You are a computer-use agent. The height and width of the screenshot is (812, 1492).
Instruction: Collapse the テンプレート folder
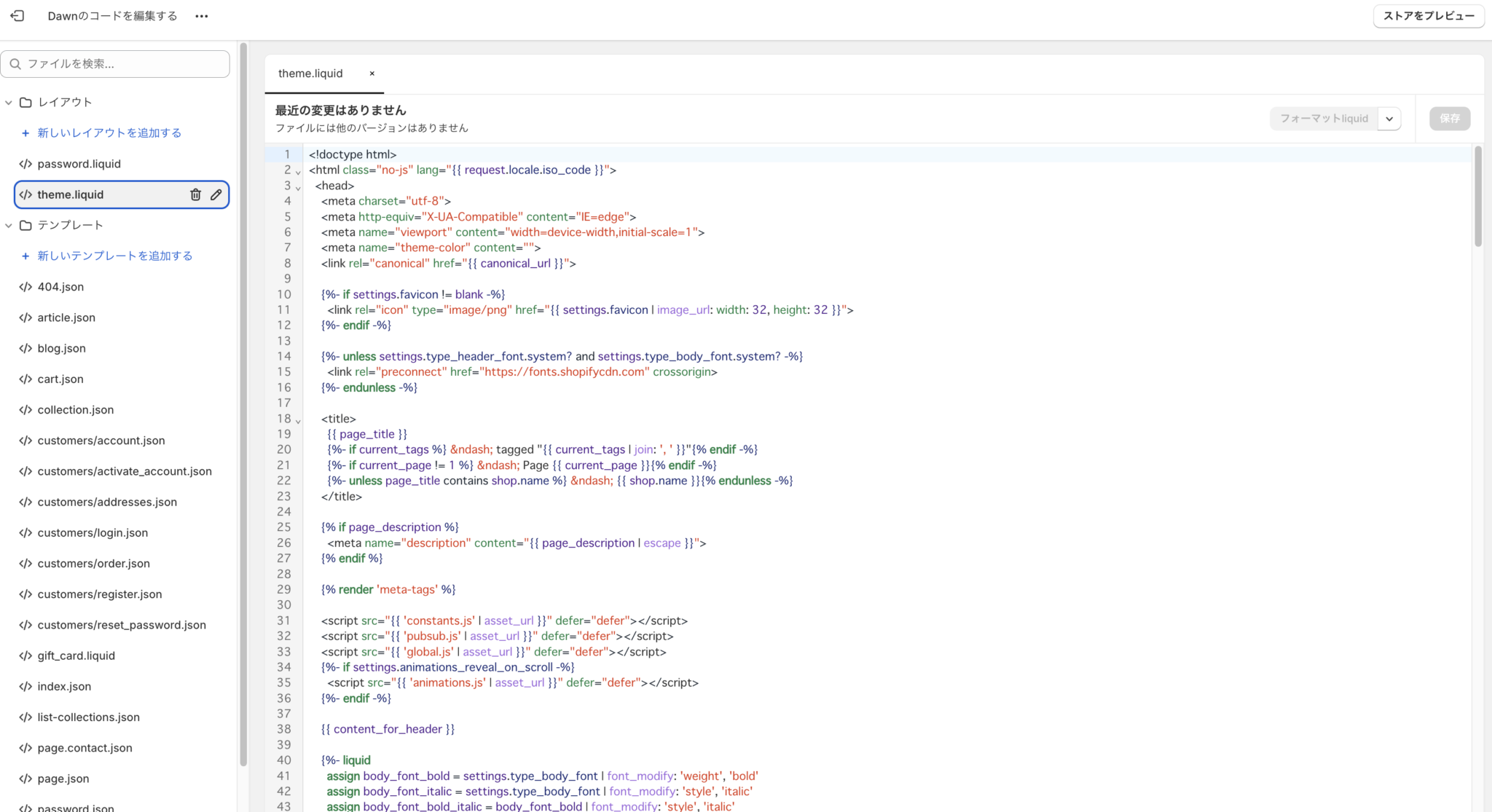click(9, 226)
